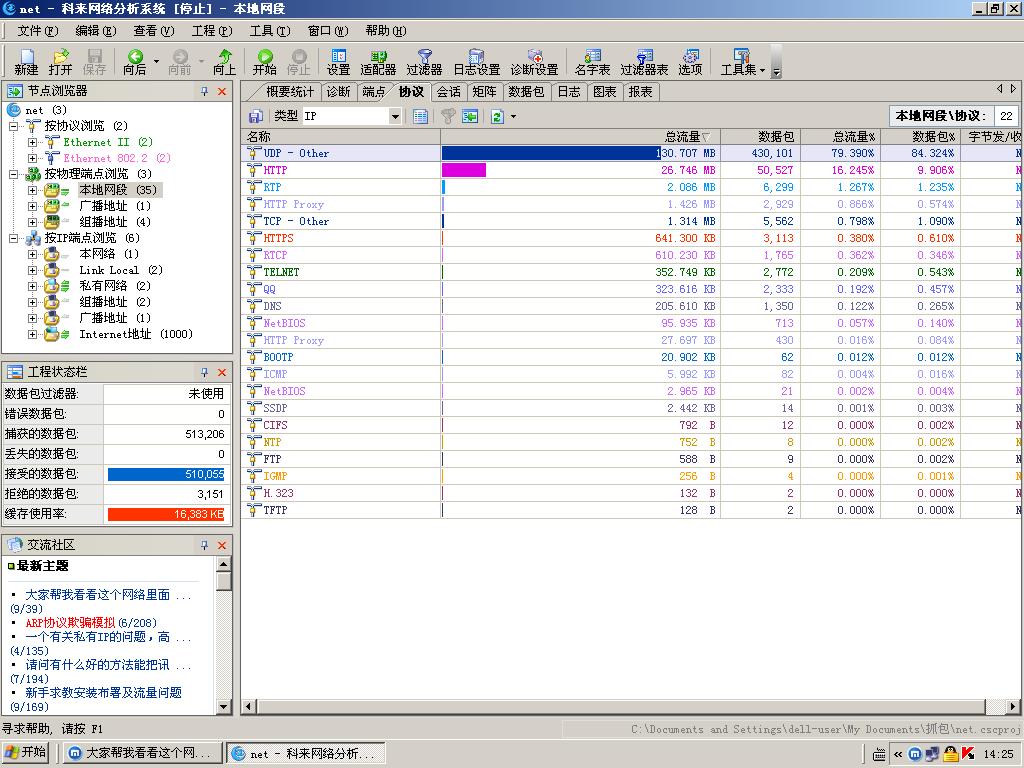This screenshot has width=1024, height=768.
Task: Close the 交流社区 panel
Action: (x=222, y=545)
